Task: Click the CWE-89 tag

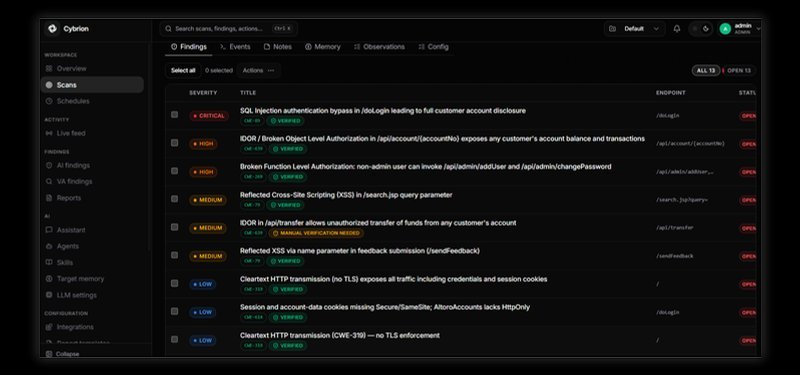Action: tap(252, 121)
